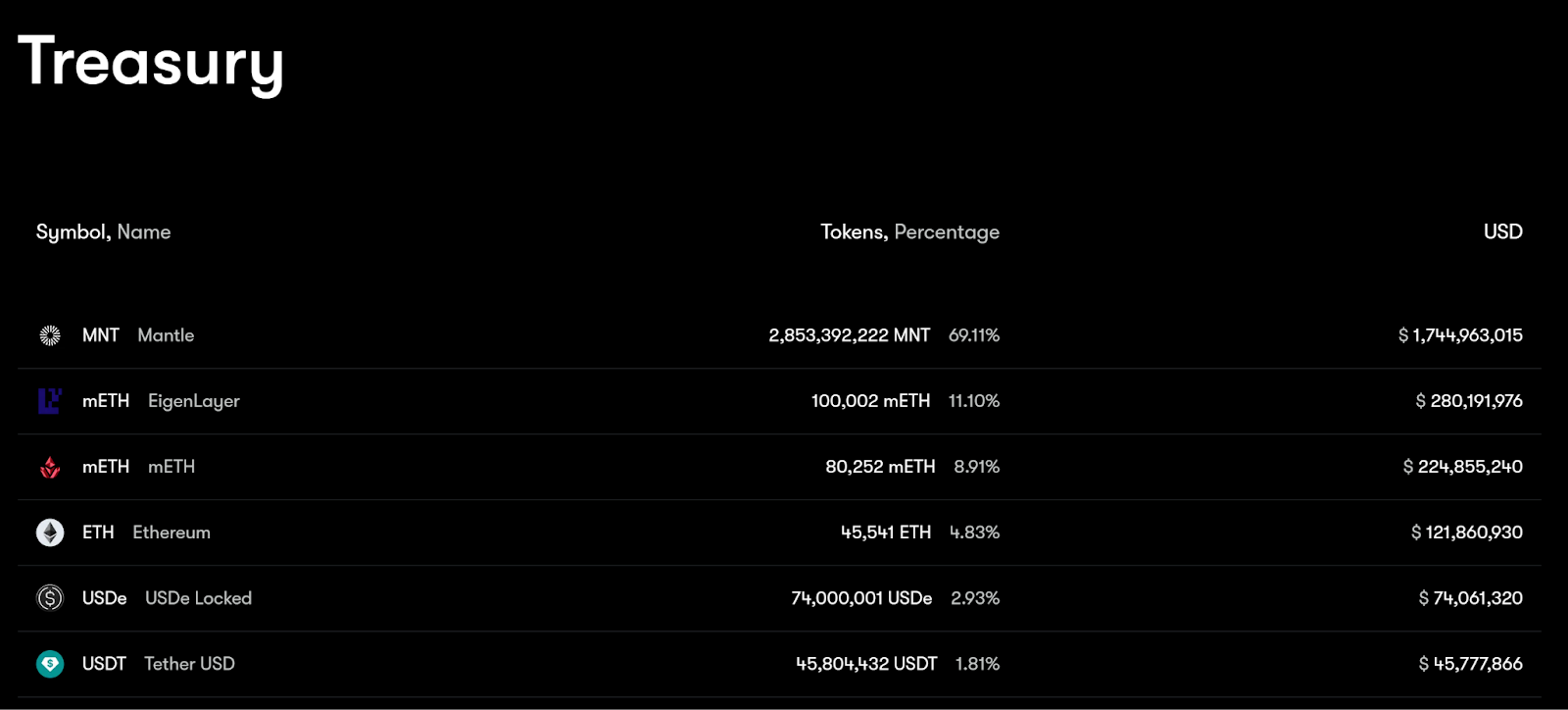
Task: Click the Ethereum diamond icon
Action: (x=50, y=532)
